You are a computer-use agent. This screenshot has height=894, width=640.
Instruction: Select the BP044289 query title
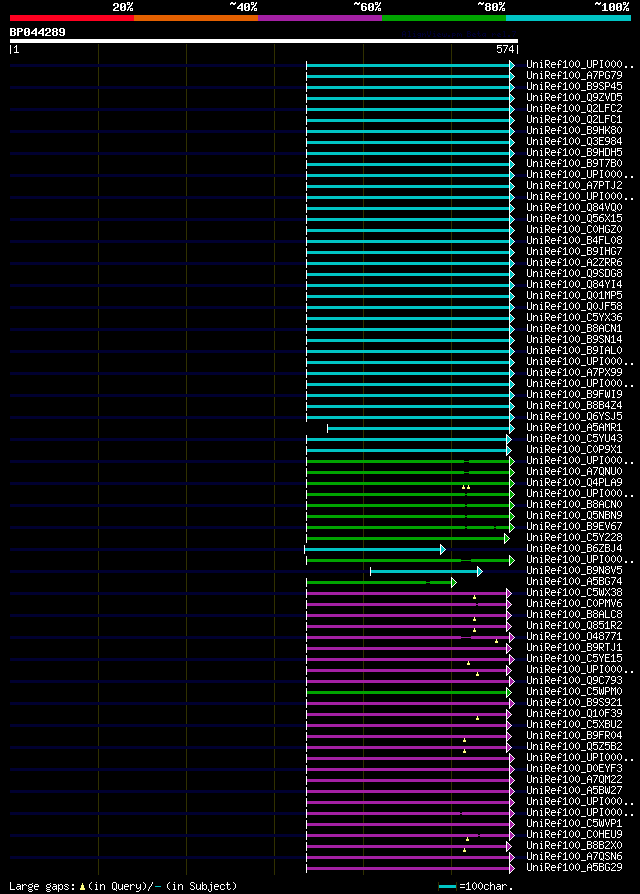(x=38, y=32)
